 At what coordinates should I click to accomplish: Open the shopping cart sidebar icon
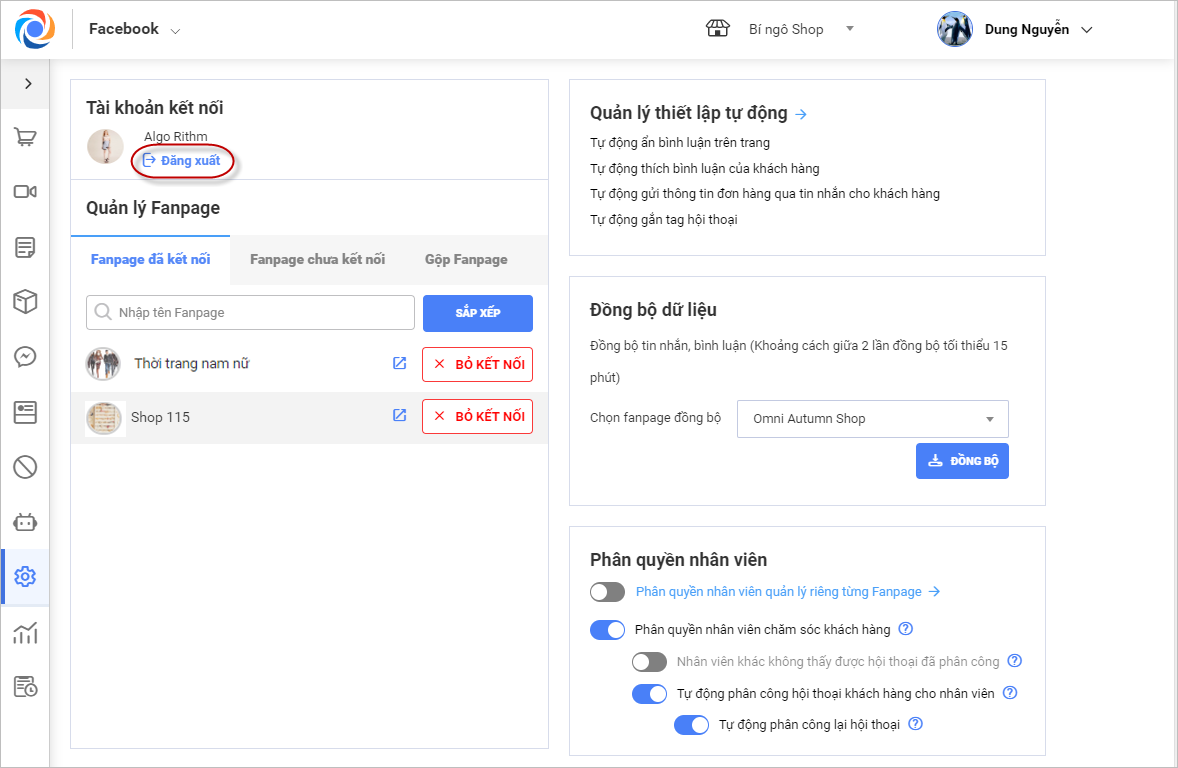pyautogui.click(x=25, y=137)
